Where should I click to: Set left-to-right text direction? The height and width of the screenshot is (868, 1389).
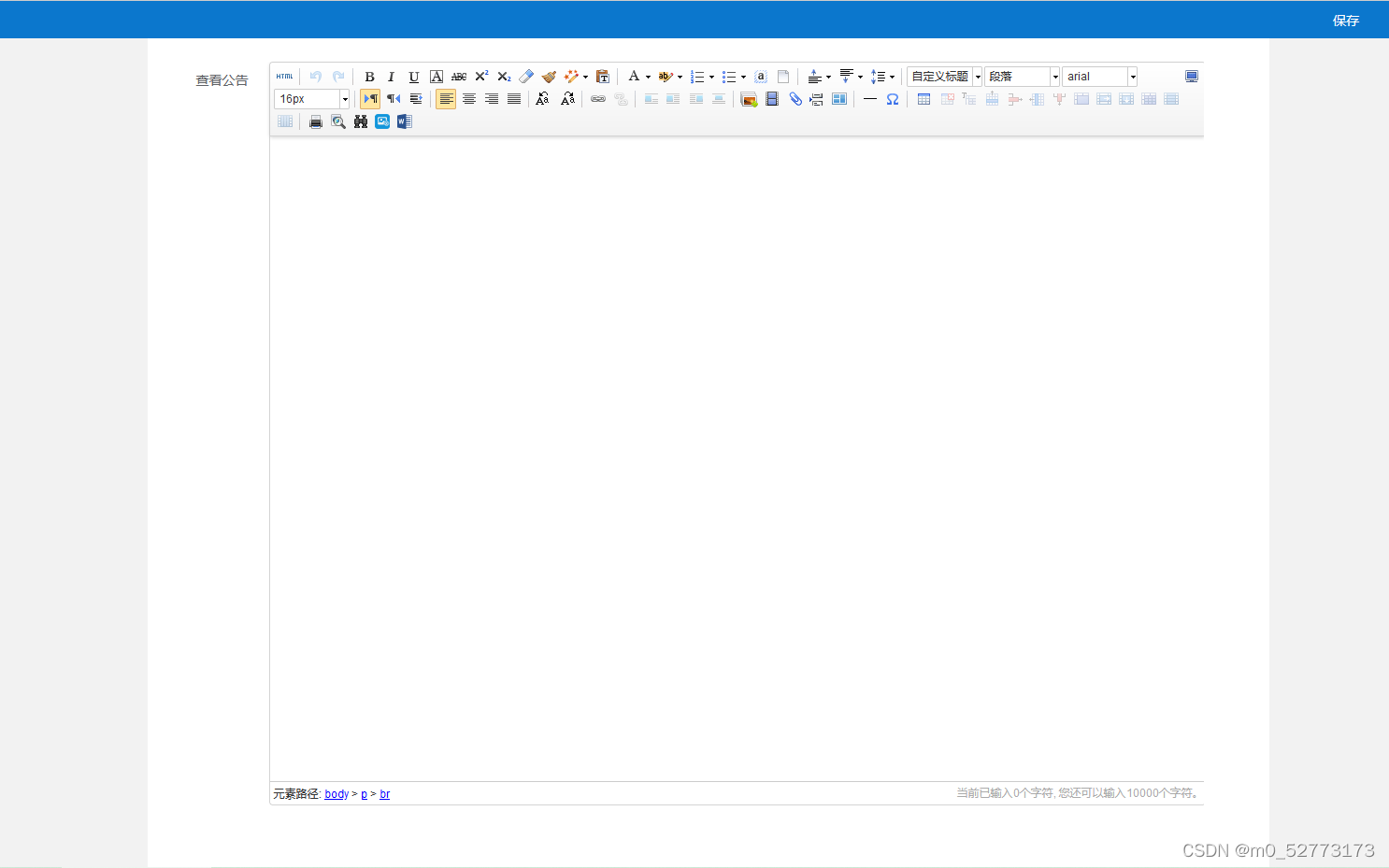(x=370, y=99)
